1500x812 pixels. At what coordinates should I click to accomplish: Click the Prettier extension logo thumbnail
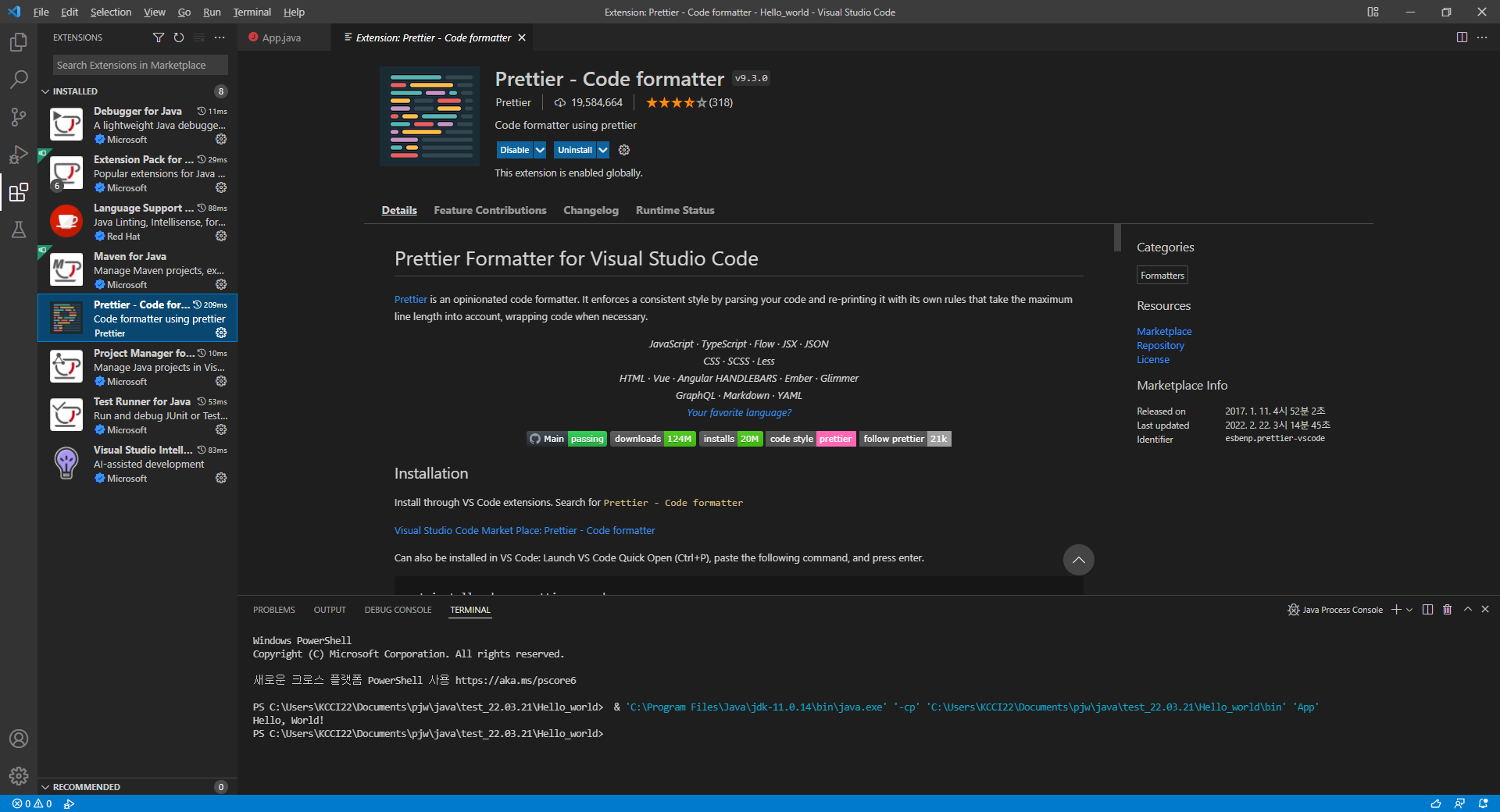pyautogui.click(x=430, y=116)
